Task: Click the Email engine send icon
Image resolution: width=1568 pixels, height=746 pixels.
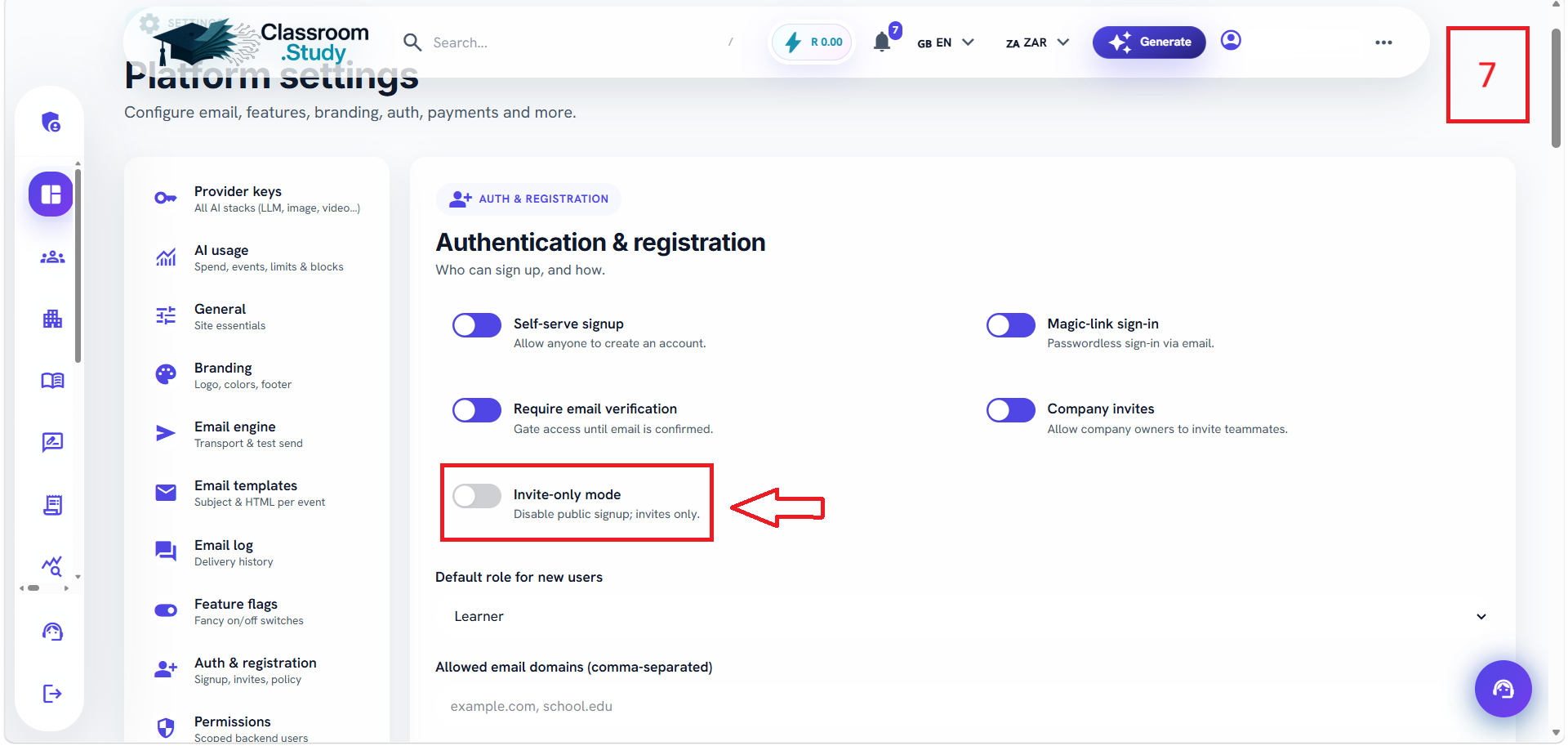Action: tap(166, 433)
